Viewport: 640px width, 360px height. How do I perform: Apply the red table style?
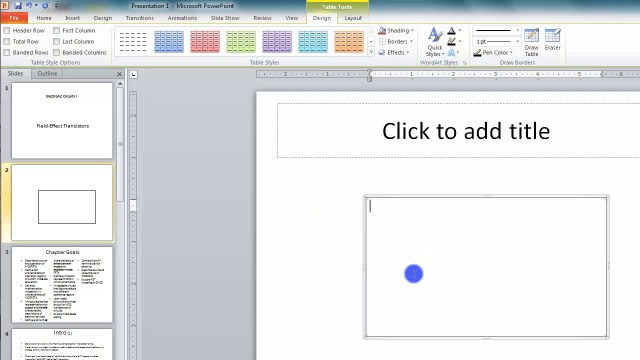pyautogui.click(x=205, y=42)
